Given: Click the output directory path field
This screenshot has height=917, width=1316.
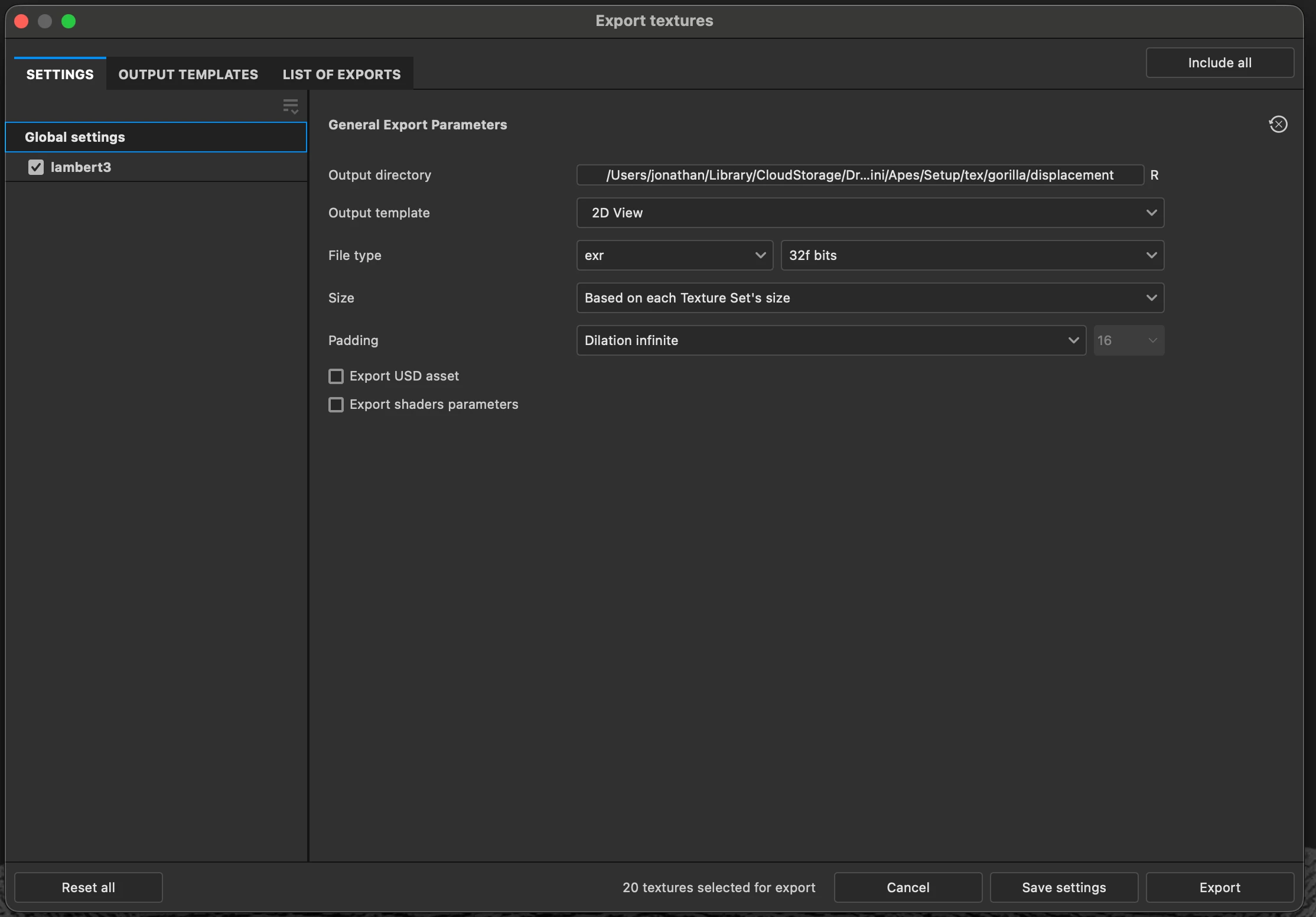Looking at the screenshot, I should tap(859, 175).
